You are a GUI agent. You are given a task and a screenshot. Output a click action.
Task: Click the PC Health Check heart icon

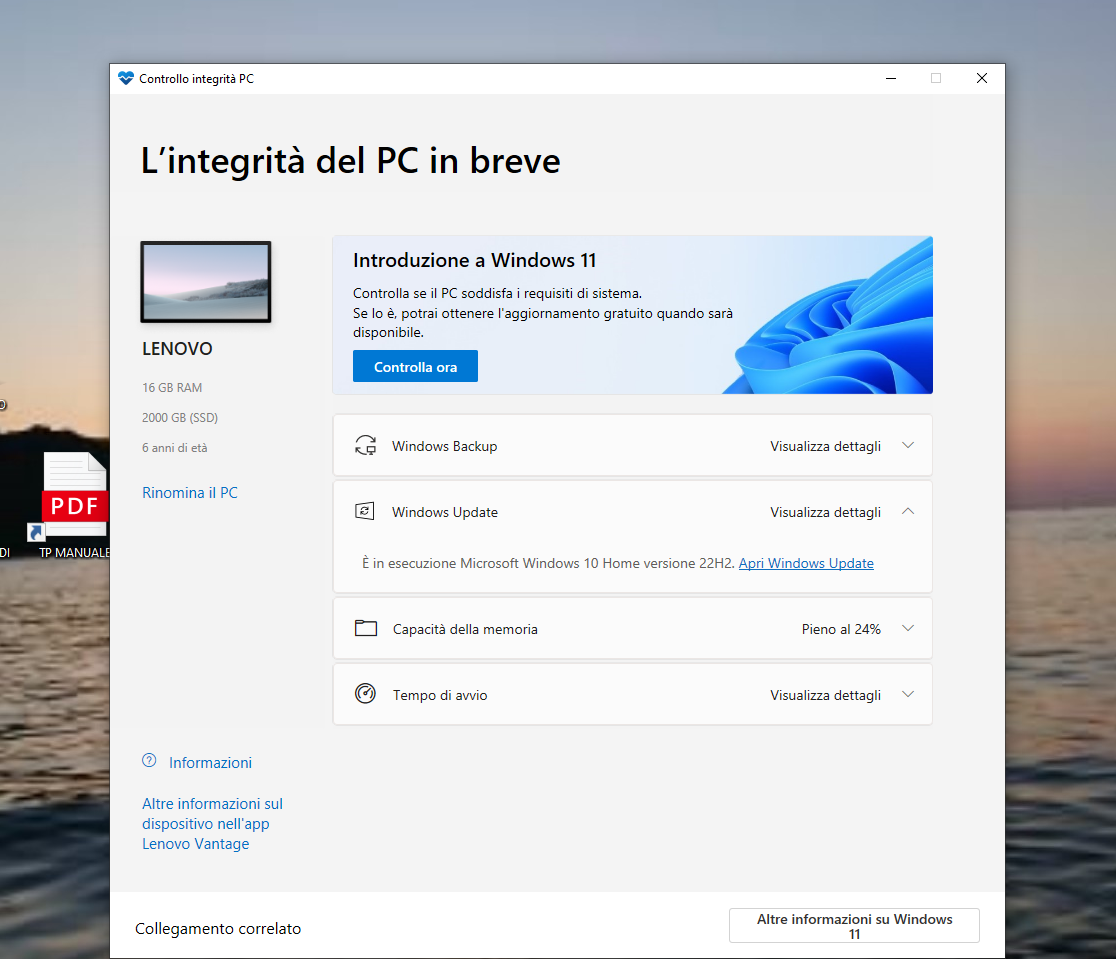[x=126, y=78]
